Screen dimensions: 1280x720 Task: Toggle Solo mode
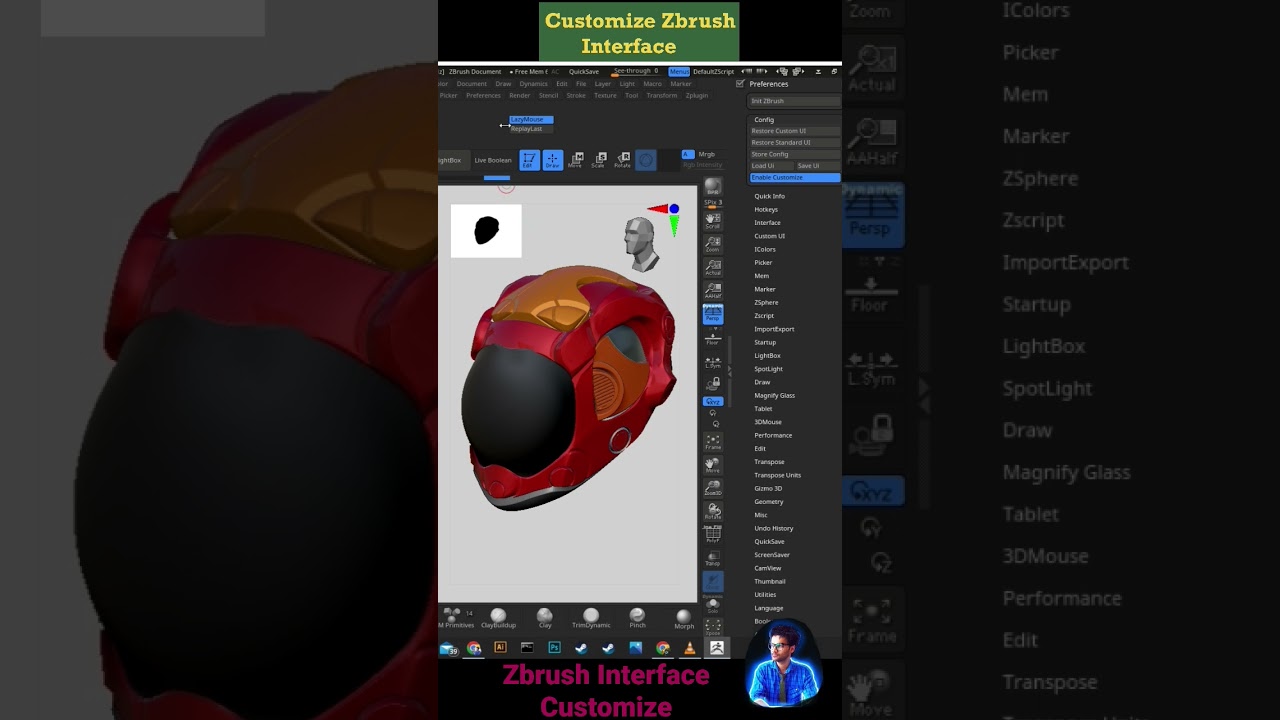click(713, 605)
